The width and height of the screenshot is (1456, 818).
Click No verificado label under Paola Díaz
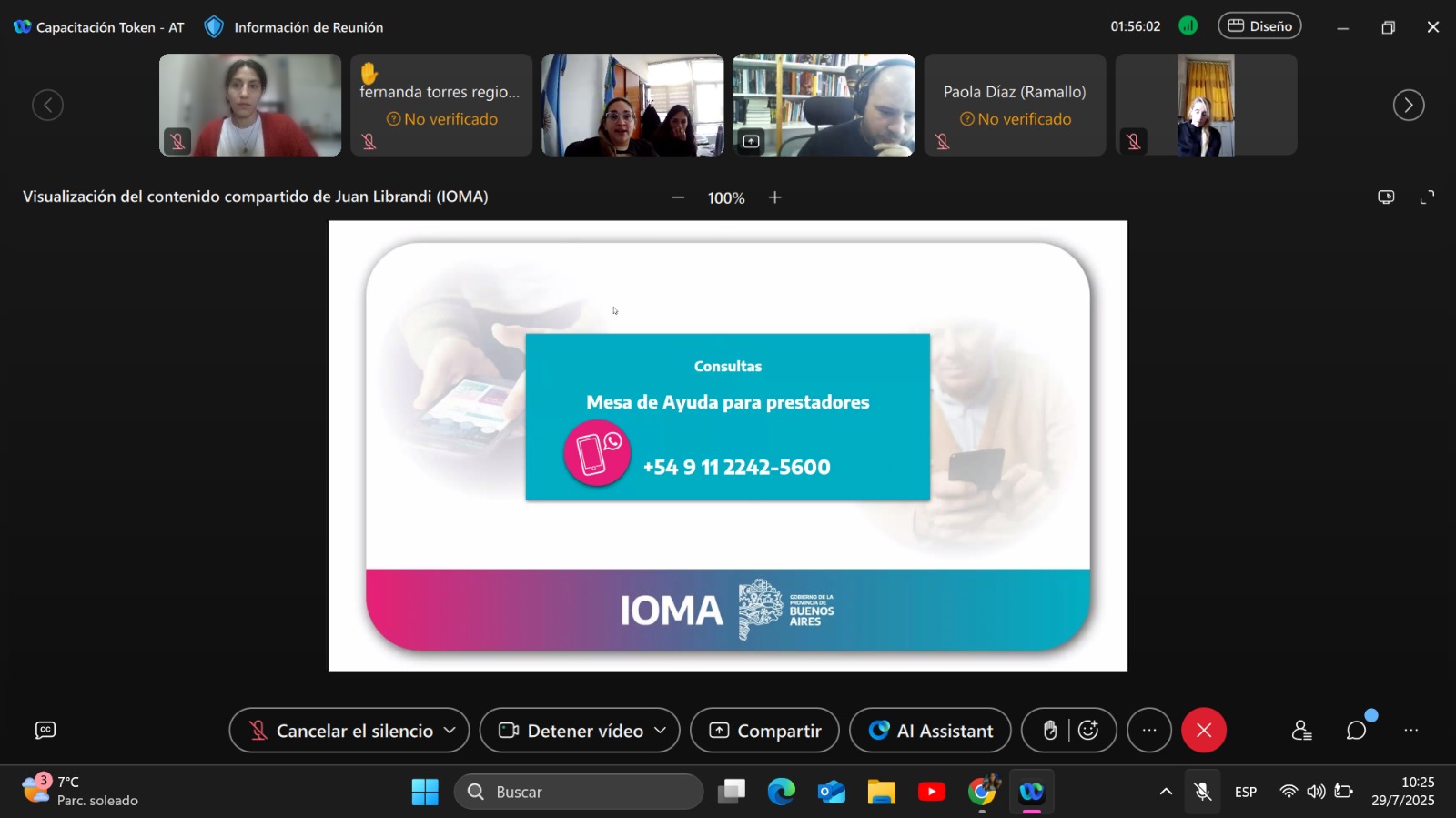click(x=1016, y=119)
